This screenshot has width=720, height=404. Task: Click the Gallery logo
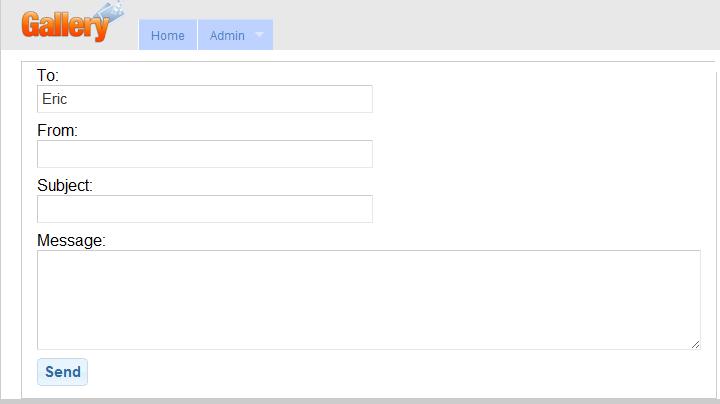pos(73,23)
